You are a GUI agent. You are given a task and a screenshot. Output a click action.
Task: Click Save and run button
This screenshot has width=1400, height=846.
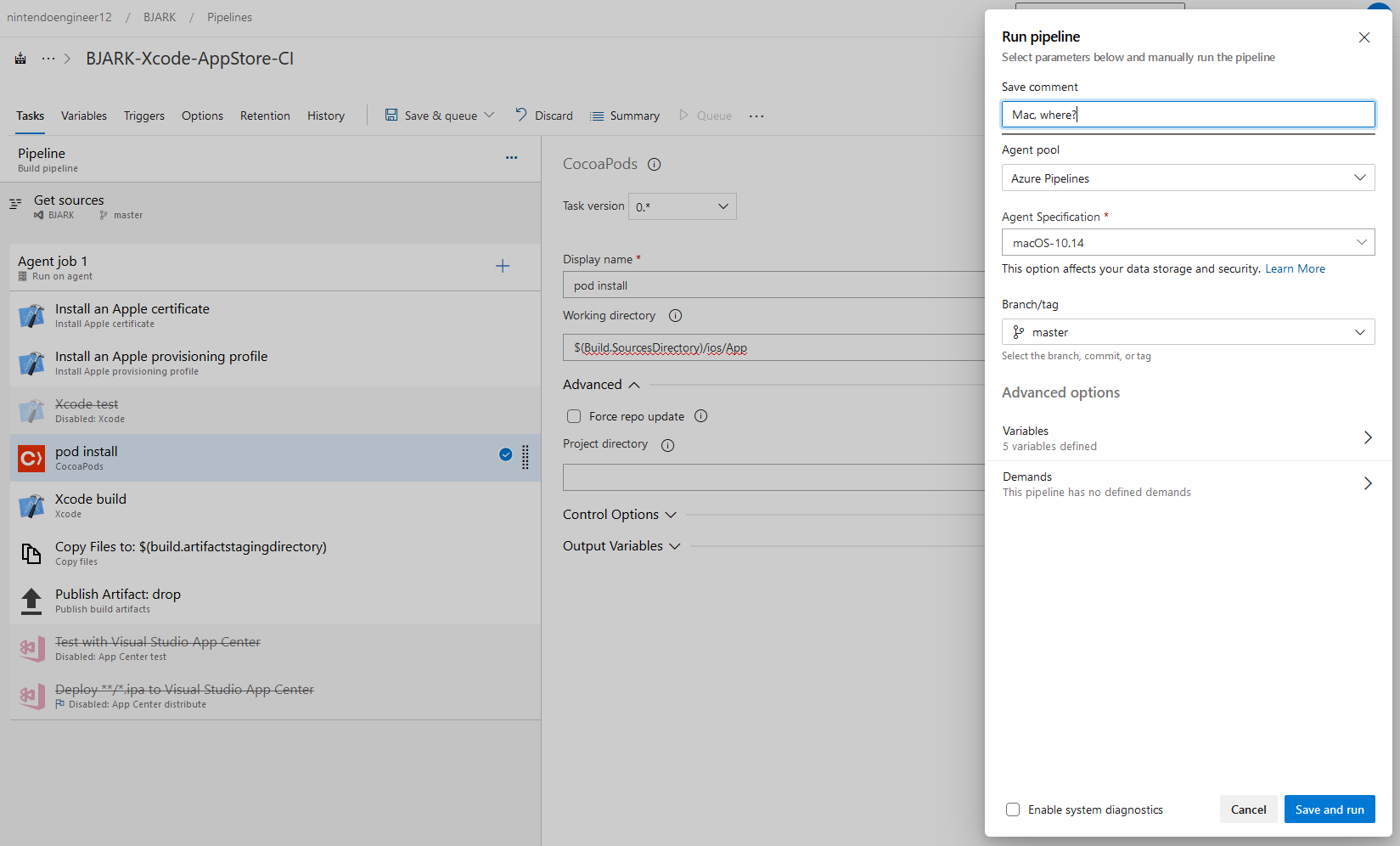(1330, 809)
